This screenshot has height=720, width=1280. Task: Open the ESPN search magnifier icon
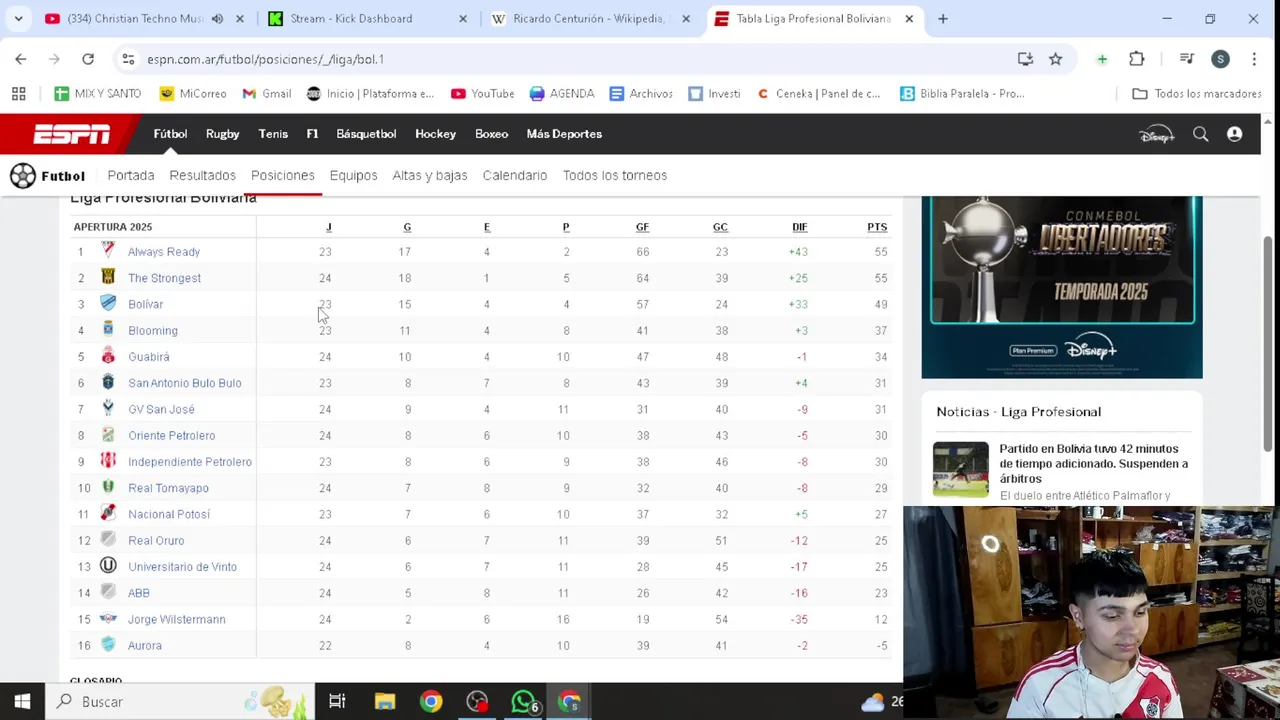(x=1200, y=134)
